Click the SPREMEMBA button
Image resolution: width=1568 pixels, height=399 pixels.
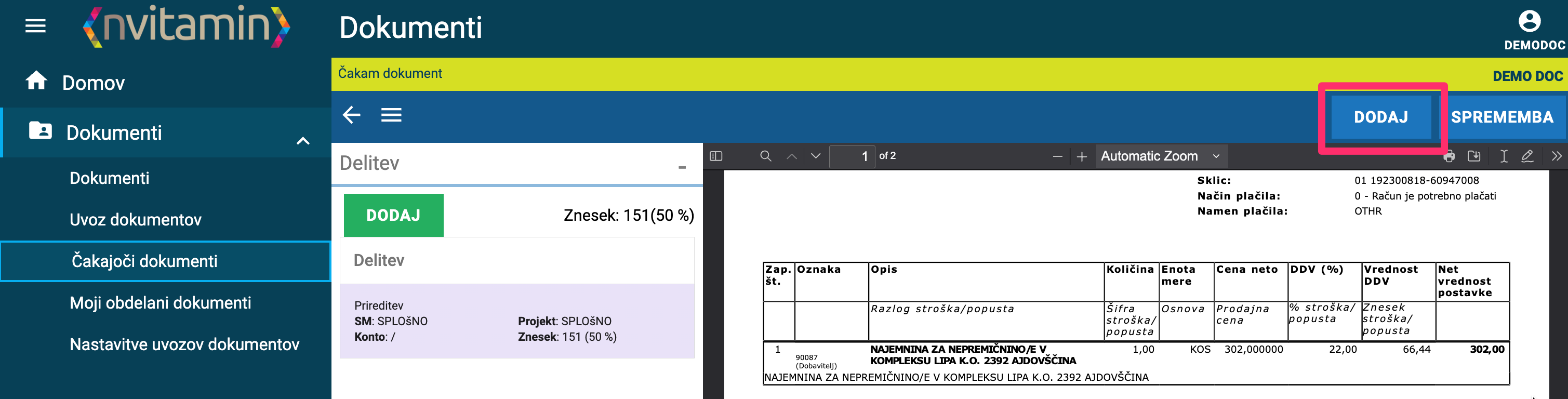click(x=1501, y=117)
